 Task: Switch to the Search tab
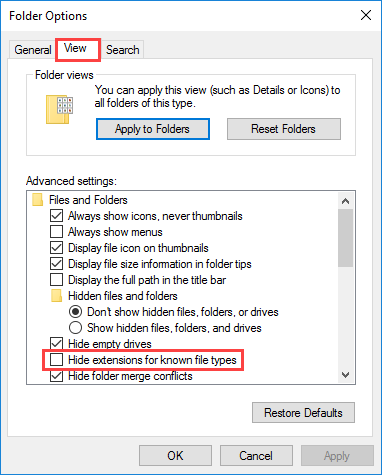123,50
